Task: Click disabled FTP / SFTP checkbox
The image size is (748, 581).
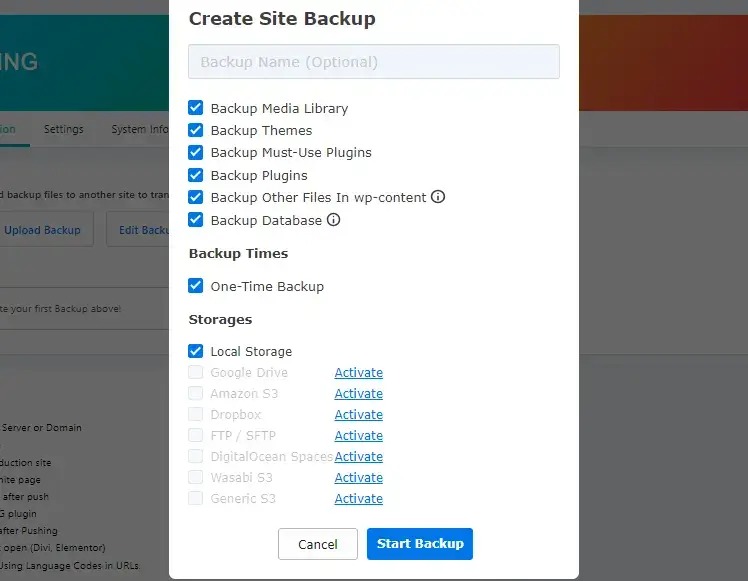Action: 196,435
